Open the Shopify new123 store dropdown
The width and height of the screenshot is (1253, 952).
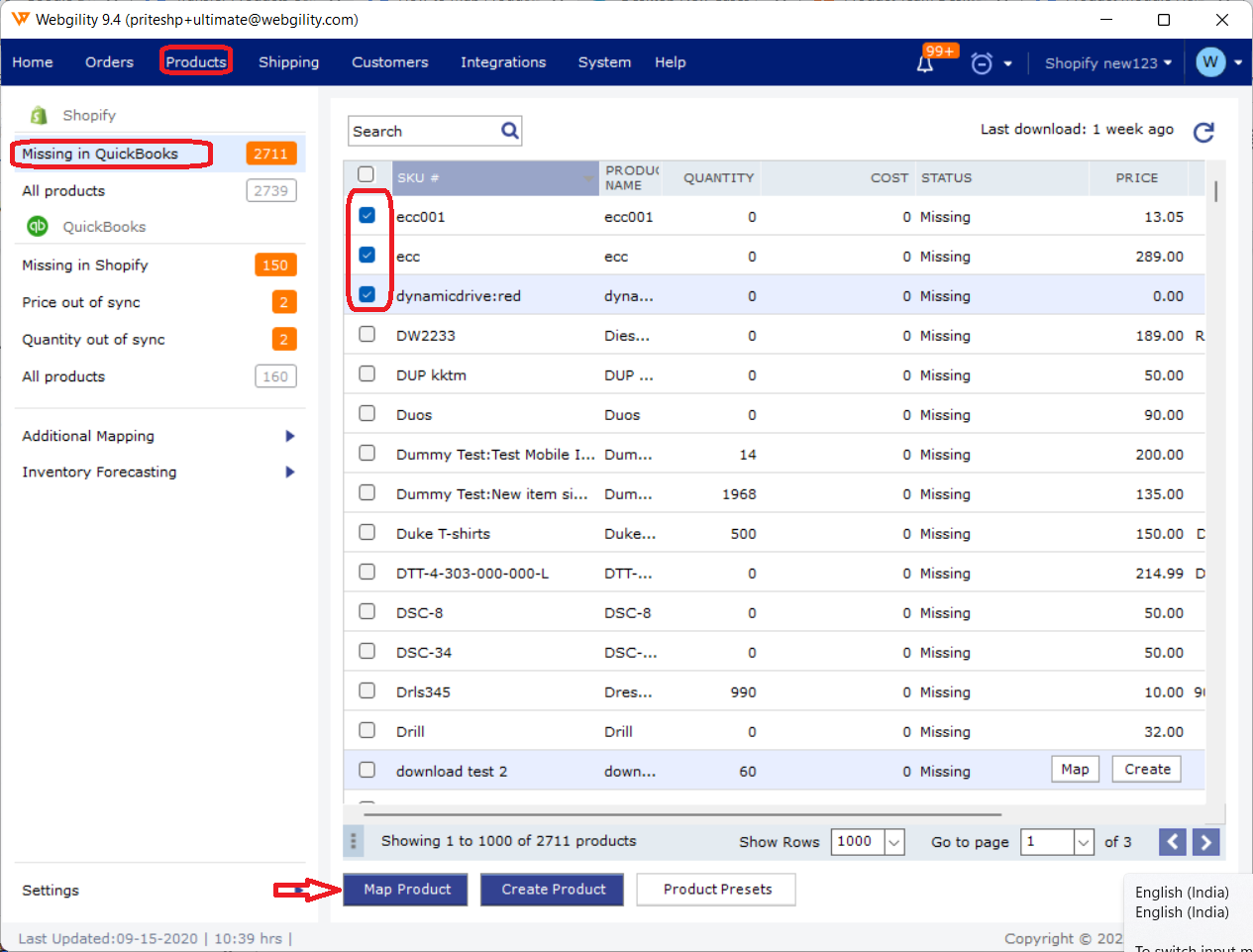1107,63
